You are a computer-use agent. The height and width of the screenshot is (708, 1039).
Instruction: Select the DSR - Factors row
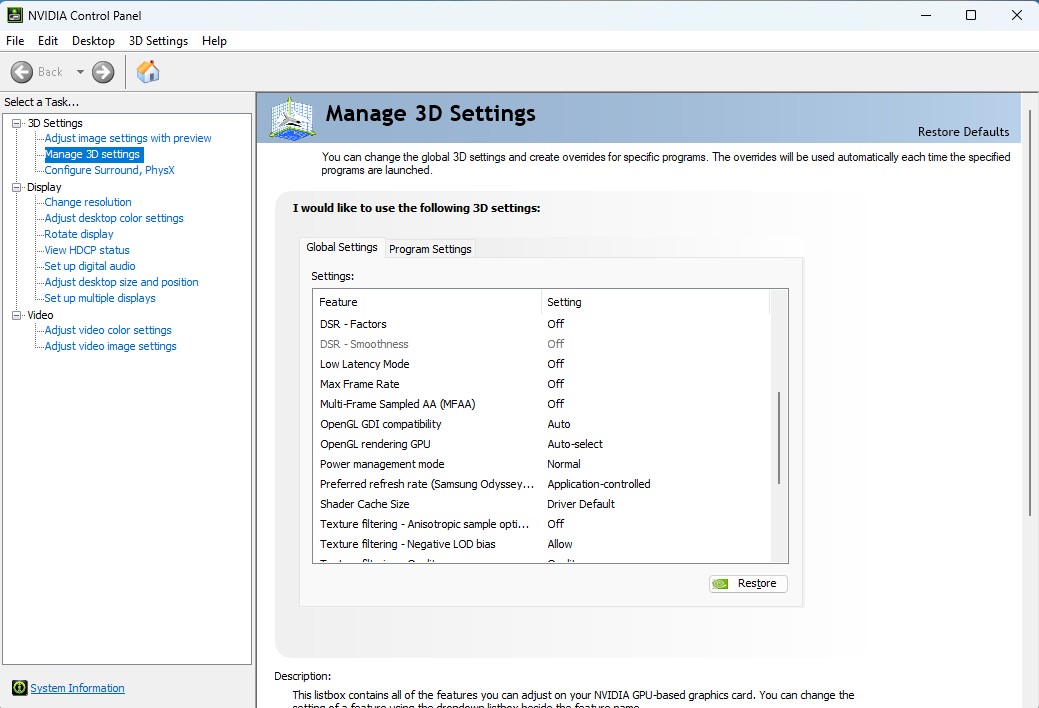pyautogui.click(x=541, y=324)
